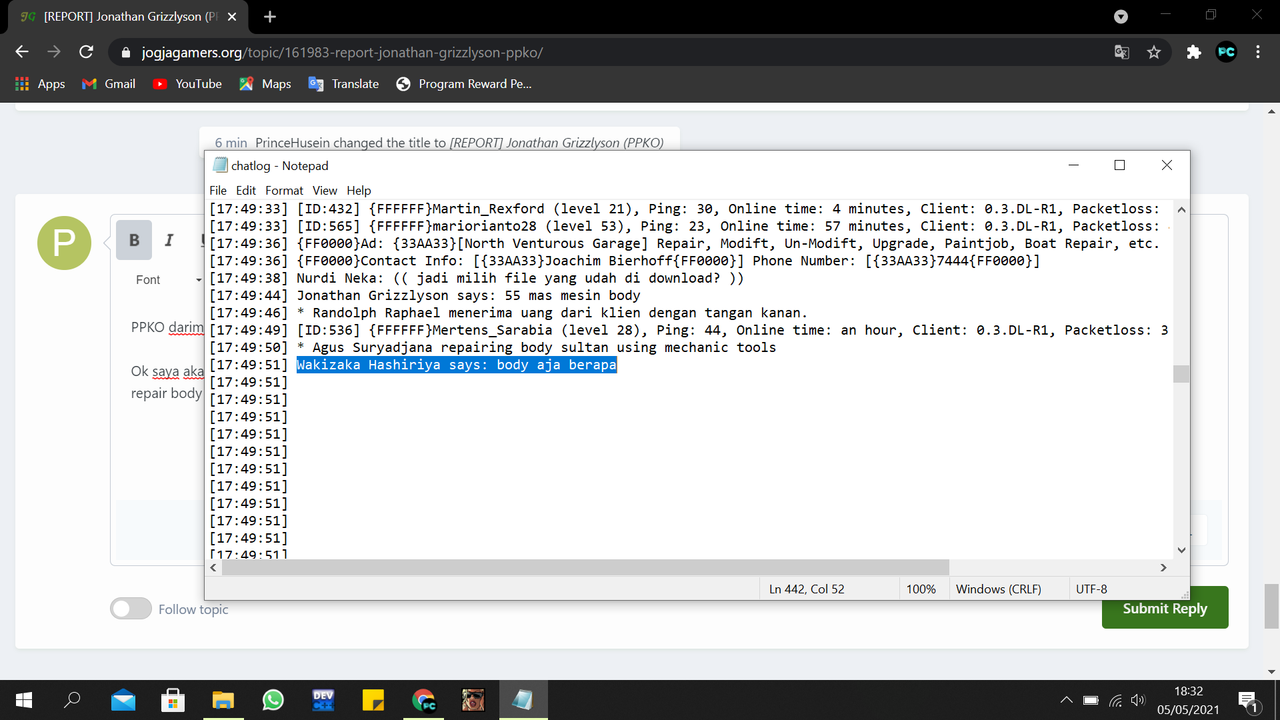The image size is (1280, 720).
Task: Open the Wi-Fi network tray icon
Action: click(x=1115, y=700)
